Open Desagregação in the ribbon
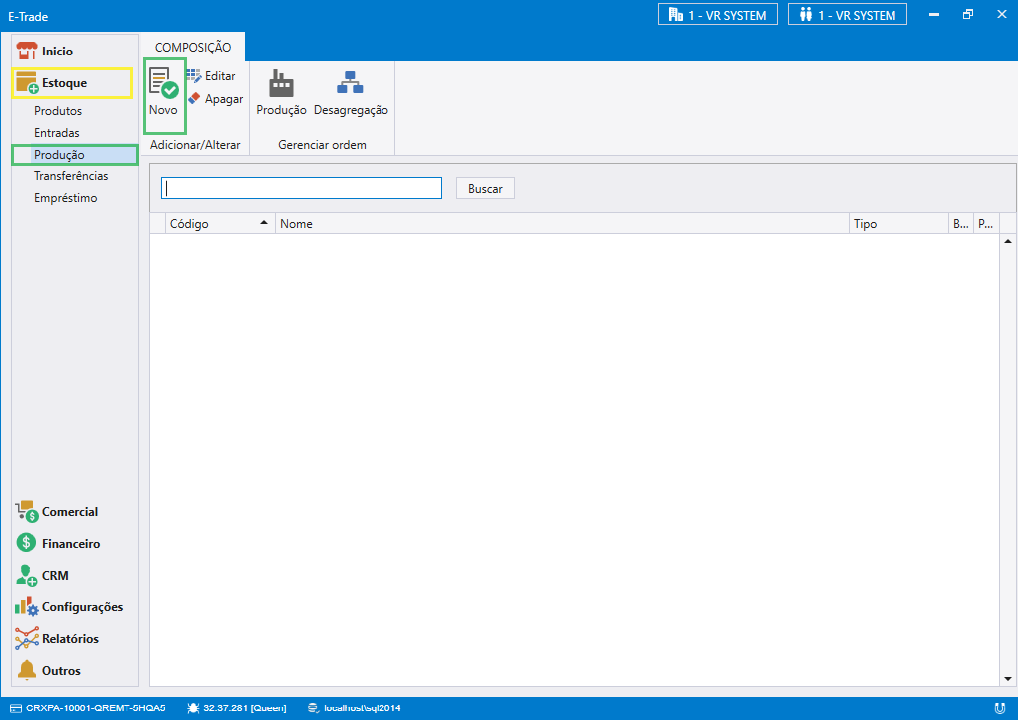The image size is (1018, 720). point(351,93)
